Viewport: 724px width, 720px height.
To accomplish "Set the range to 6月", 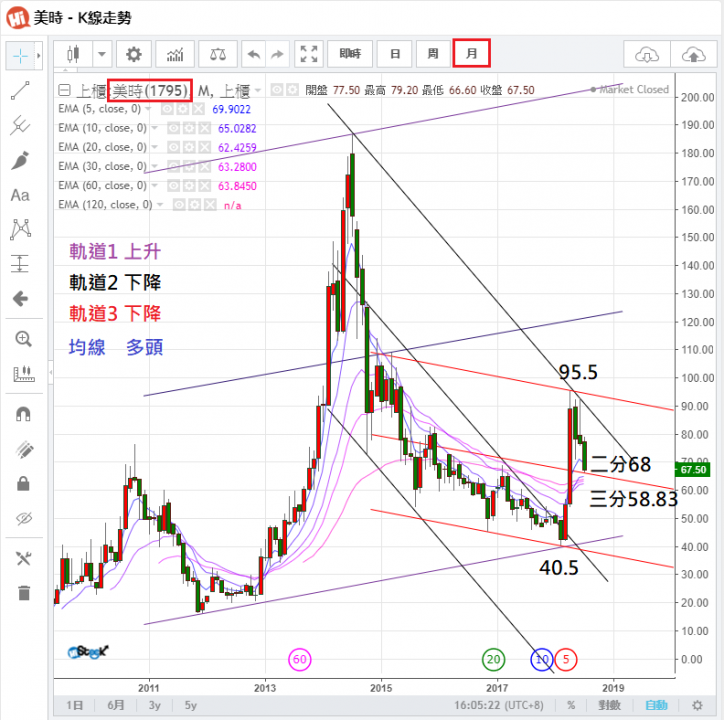I will (116, 705).
